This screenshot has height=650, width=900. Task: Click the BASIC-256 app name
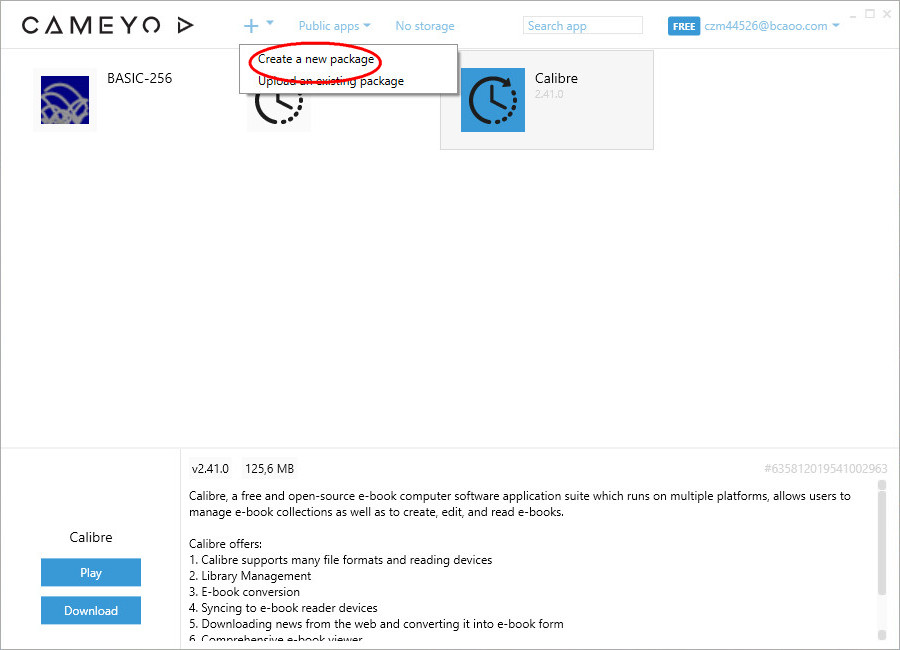pos(139,78)
